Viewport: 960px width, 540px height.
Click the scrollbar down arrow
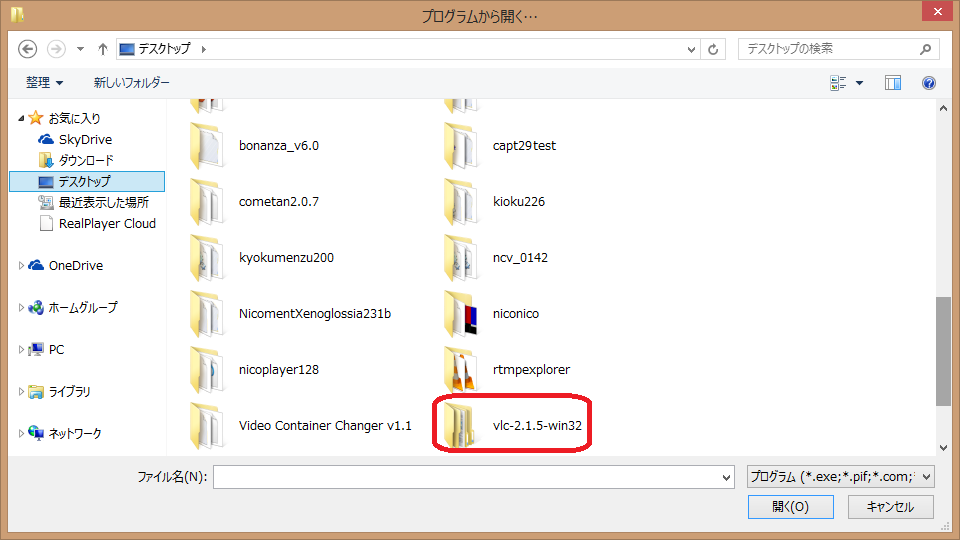point(943,448)
